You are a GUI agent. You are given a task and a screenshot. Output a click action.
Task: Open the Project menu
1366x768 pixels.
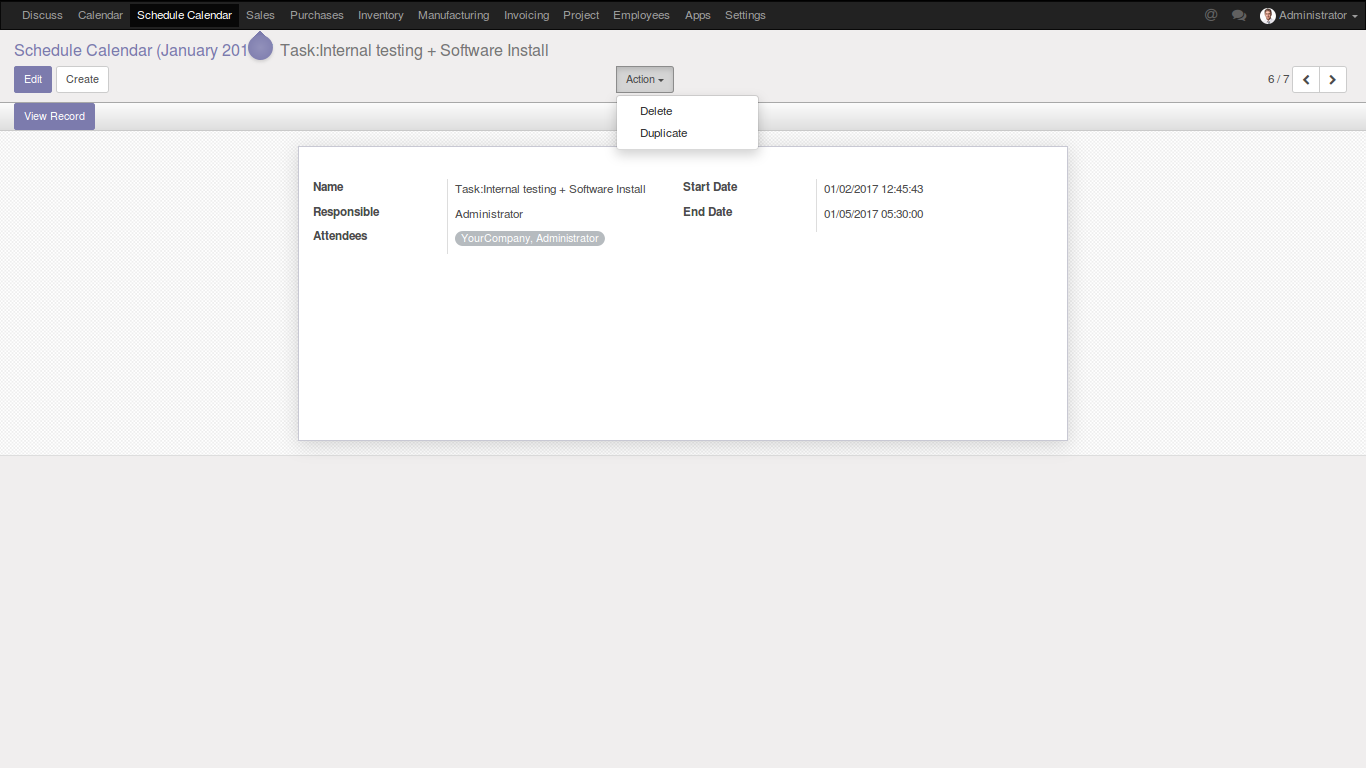pyautogui.click(x=581, y=15)
